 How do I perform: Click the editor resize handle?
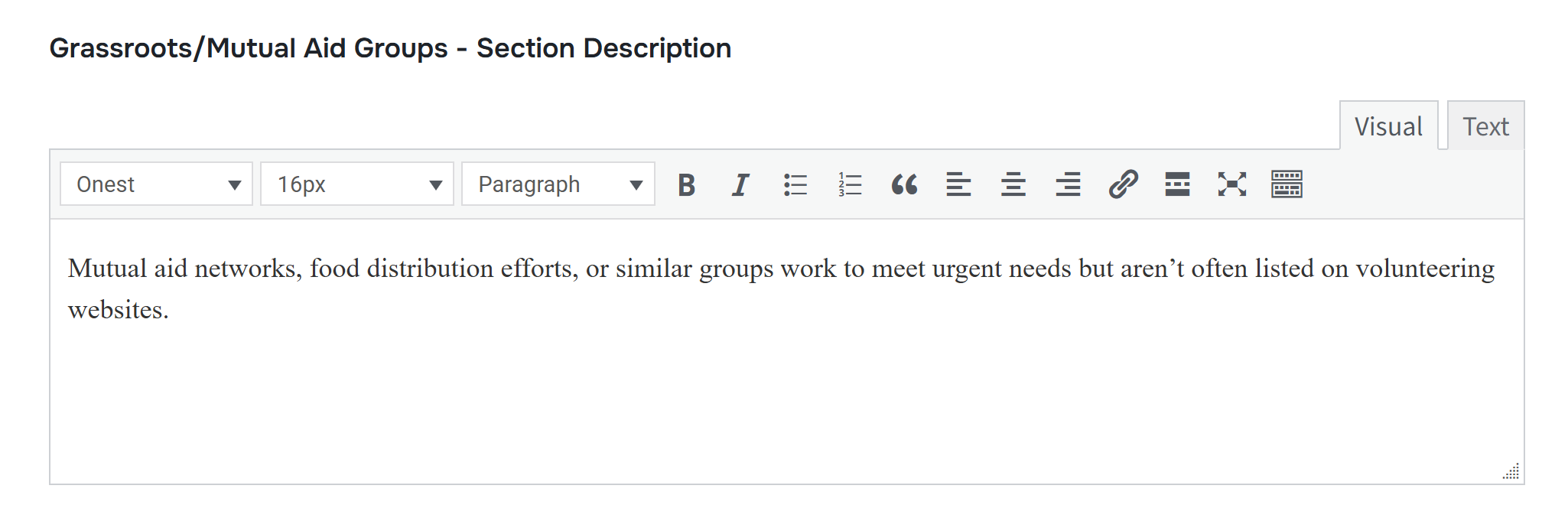tap(1511, 471)
